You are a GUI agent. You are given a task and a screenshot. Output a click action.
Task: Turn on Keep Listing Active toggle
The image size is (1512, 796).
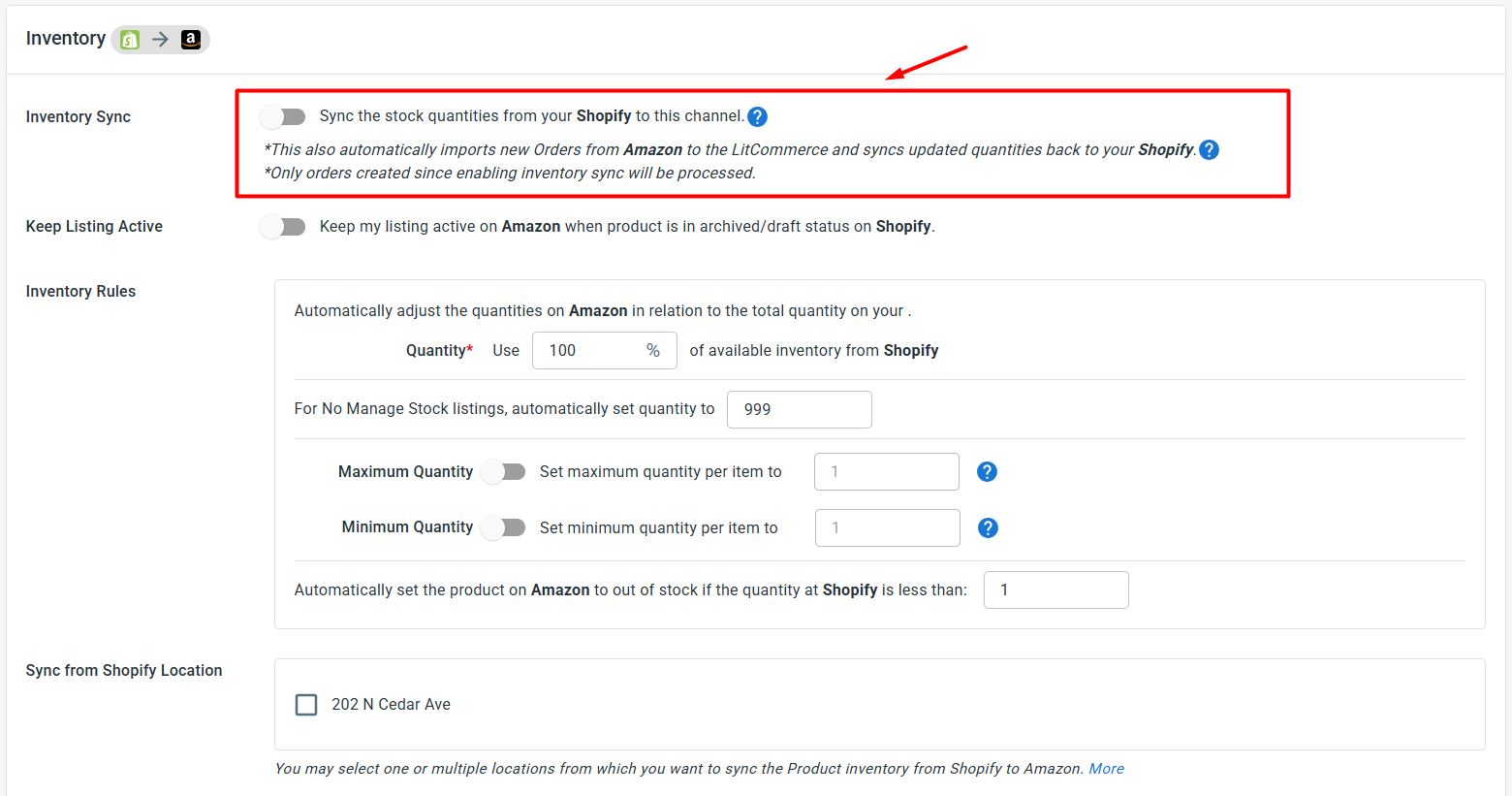click(283, 227)
